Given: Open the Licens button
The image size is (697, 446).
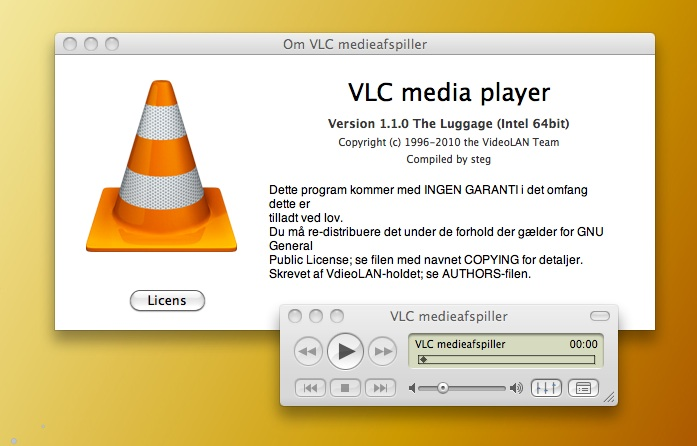Looking at the screenshot, I should click(x=167, y=301).
